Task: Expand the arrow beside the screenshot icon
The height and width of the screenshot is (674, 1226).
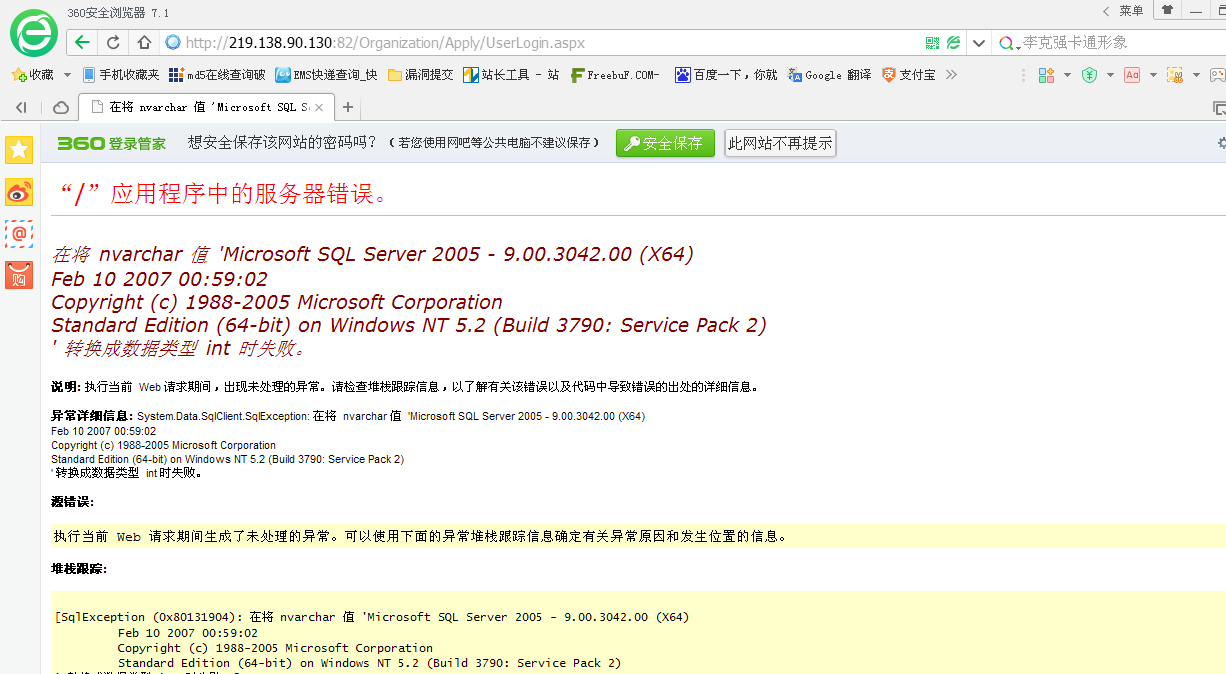Action: (x=1196, y=75)
